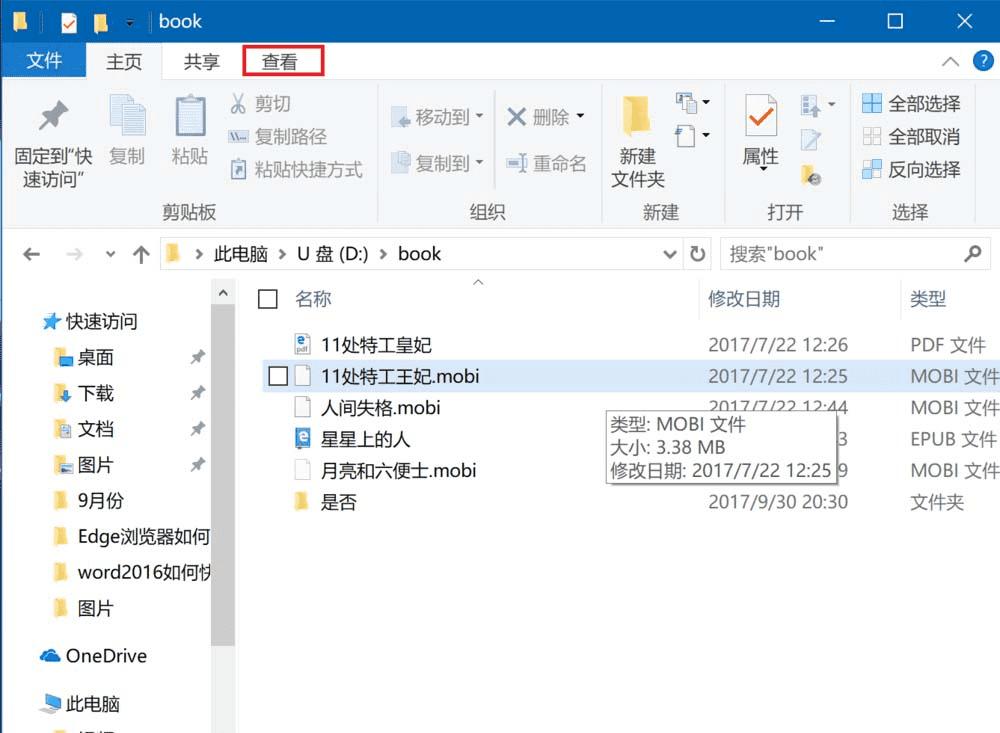Click U 盘 (D:) in breadcrumb path
Image resolution: width=1000 pixels, height=733 pixels.
(x=333, y=254)
